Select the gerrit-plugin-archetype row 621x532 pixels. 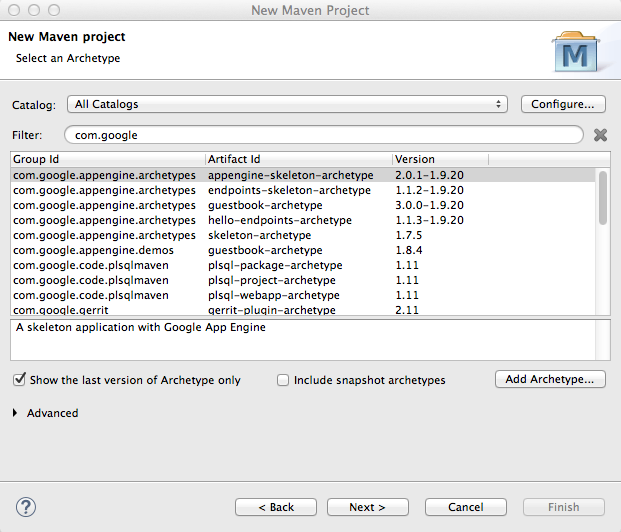pyautogui.click(x=303, y=310)
